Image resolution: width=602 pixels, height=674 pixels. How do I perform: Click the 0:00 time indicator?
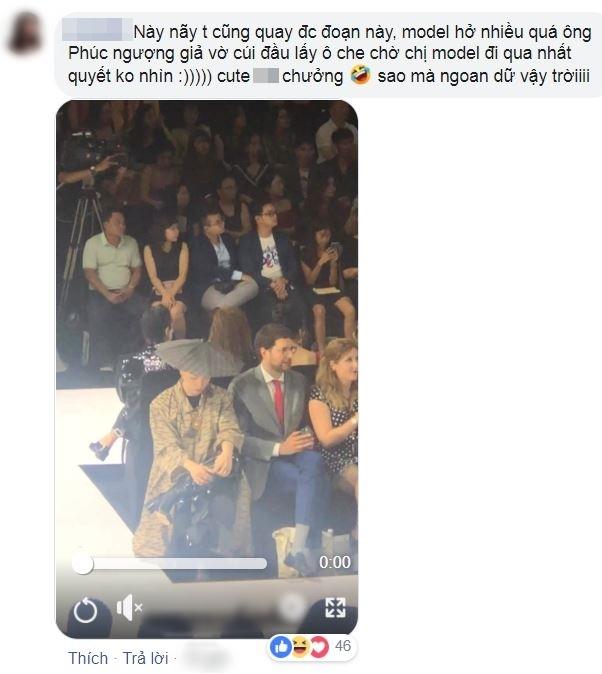click(x=335, y=562)
